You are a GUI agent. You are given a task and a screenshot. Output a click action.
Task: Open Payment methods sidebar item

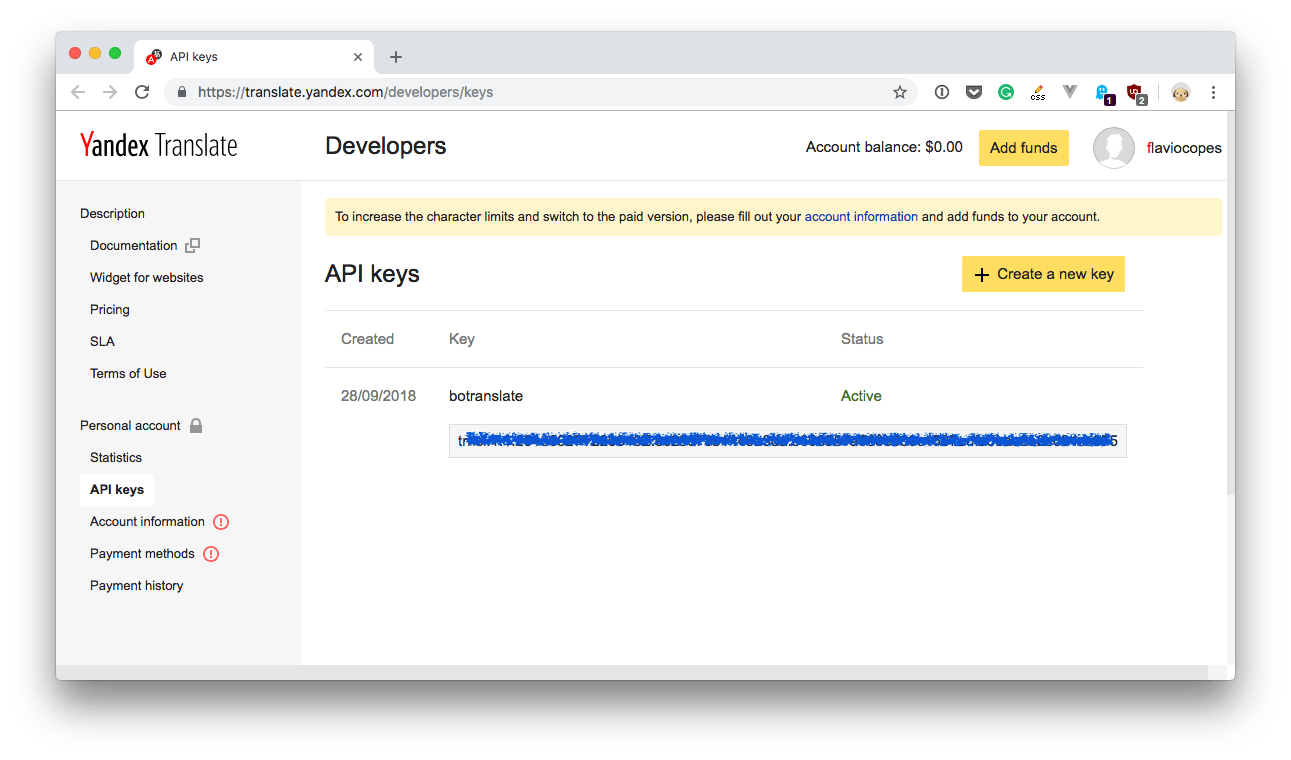point(142,553)
